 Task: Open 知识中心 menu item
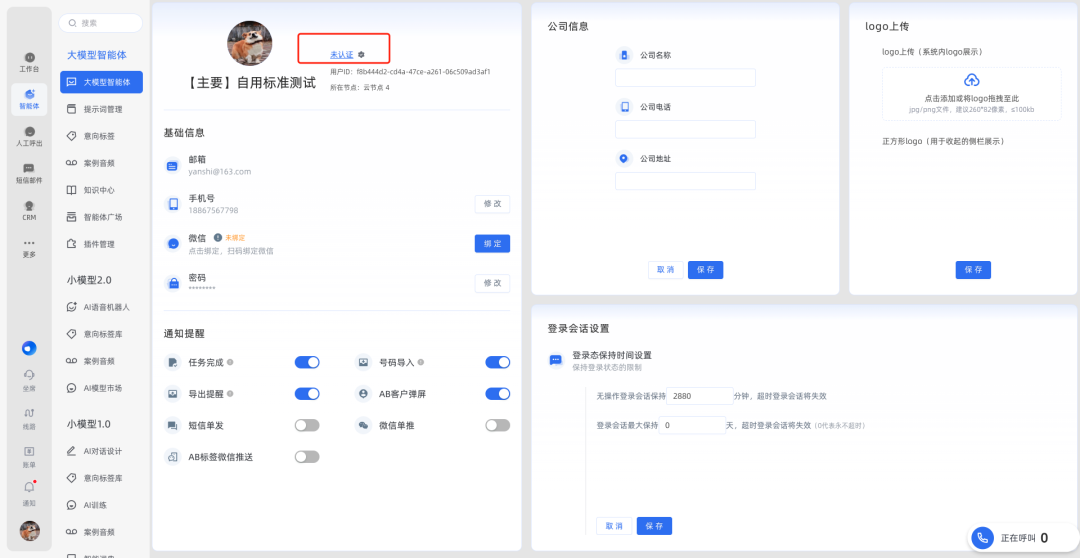pos(98,190)
